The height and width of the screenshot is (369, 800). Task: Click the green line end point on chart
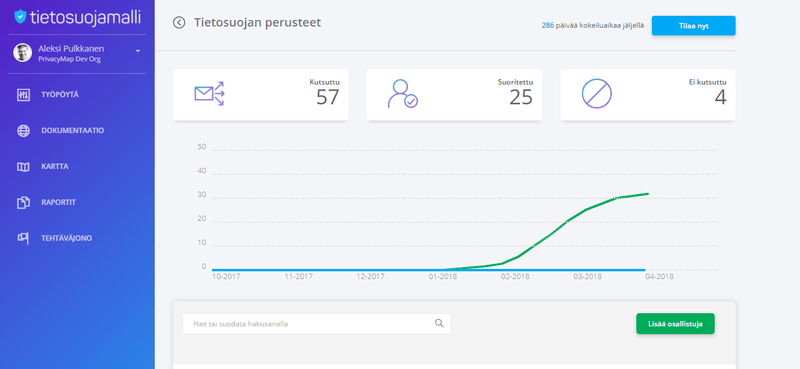648,194
